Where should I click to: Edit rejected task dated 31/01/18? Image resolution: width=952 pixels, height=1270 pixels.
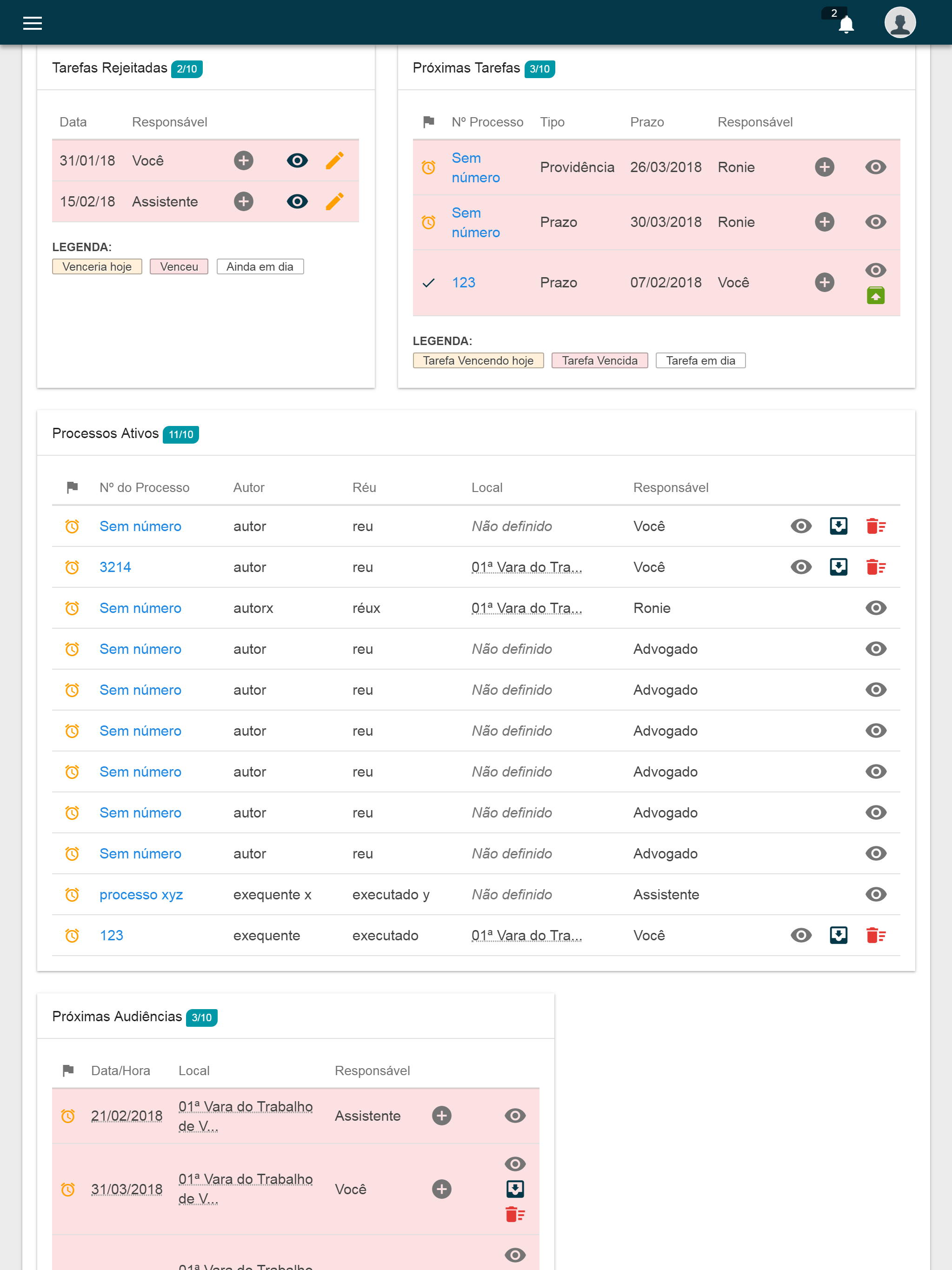tap(335, 160)
